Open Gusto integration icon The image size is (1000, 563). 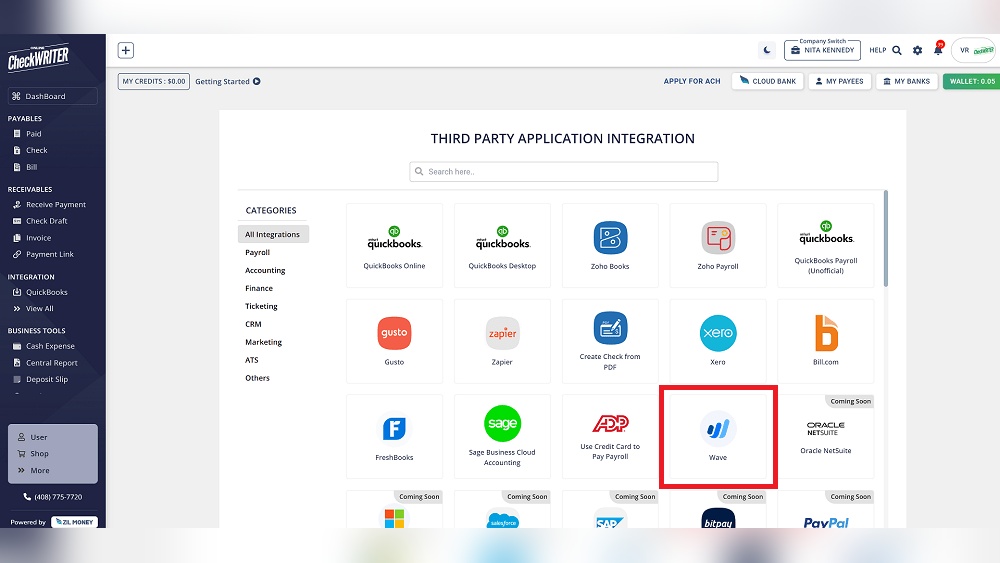point(394,333)
